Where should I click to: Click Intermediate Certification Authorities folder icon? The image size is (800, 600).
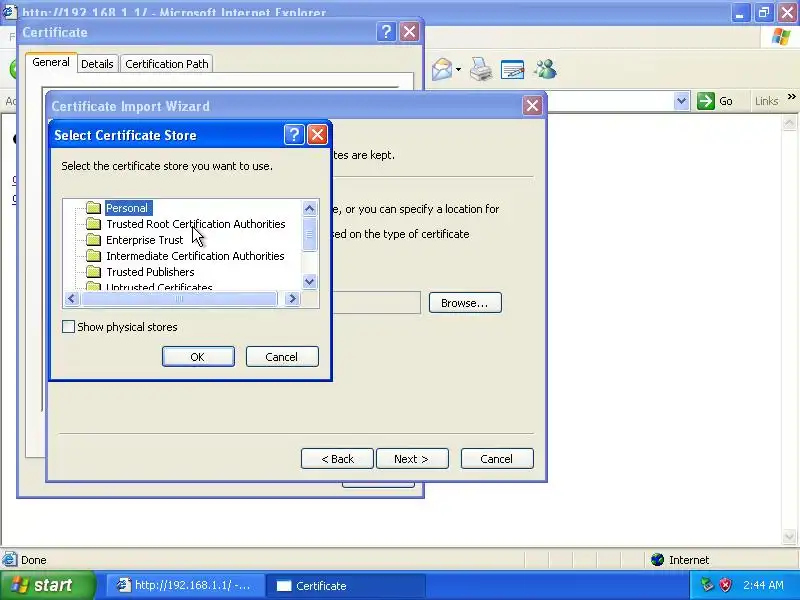click(93, 256)
